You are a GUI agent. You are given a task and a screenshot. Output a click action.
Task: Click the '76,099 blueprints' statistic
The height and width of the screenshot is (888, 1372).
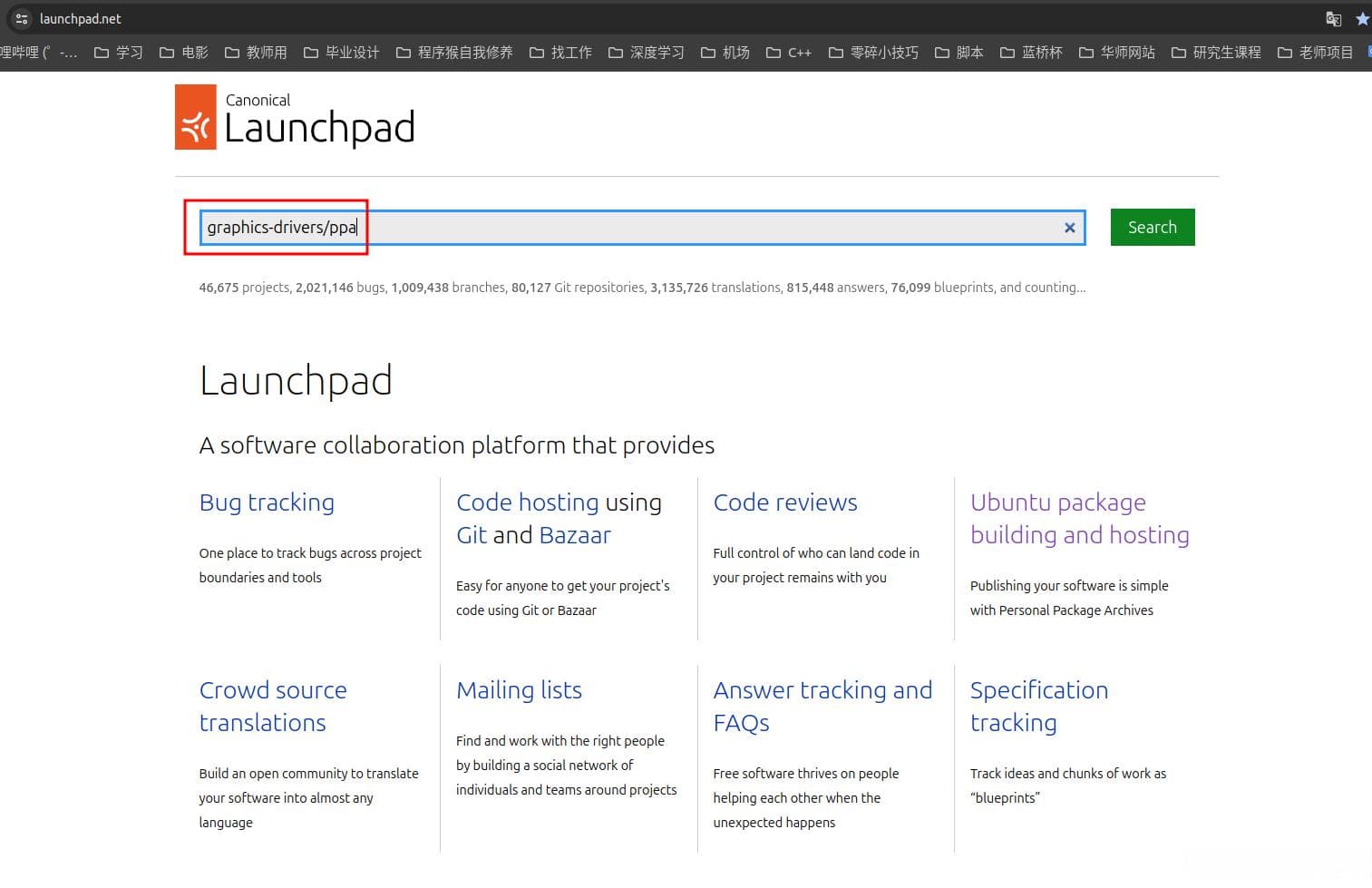click(942, 288)
